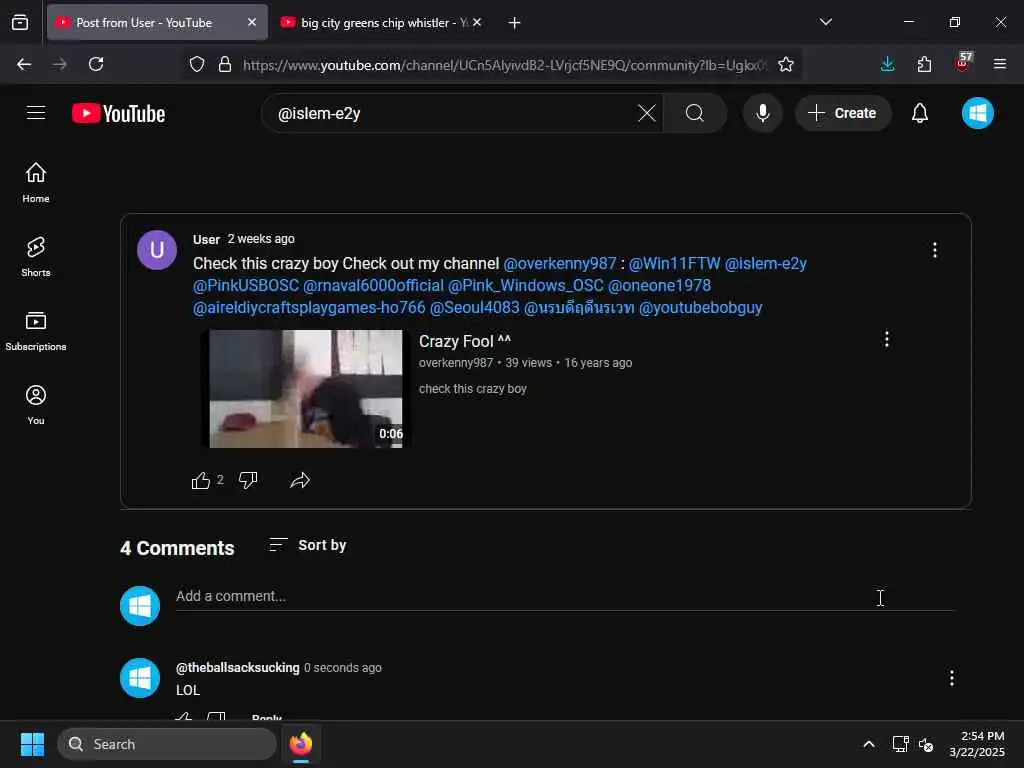Open Shorts from the sidebar

(x=36, y=257)
